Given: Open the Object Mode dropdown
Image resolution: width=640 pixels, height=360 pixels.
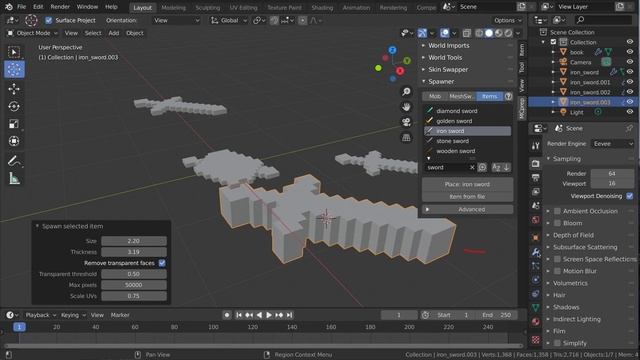Looking at the screenshot, I should 33,33.
